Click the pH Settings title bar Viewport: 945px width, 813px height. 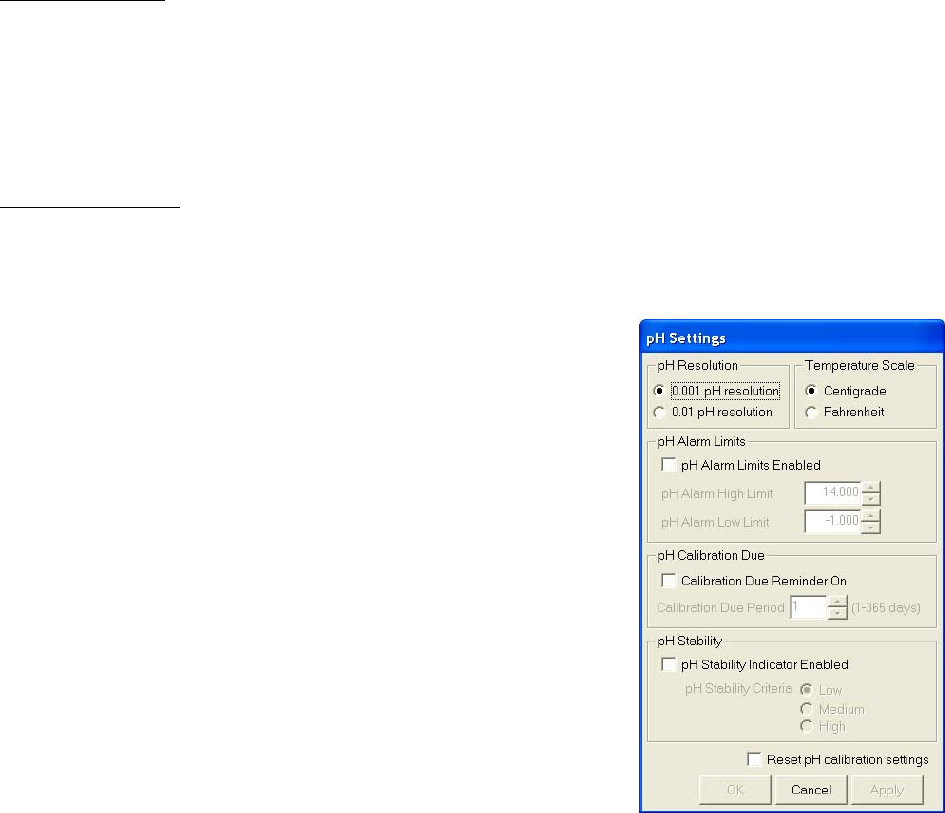(x=792, y=337)
